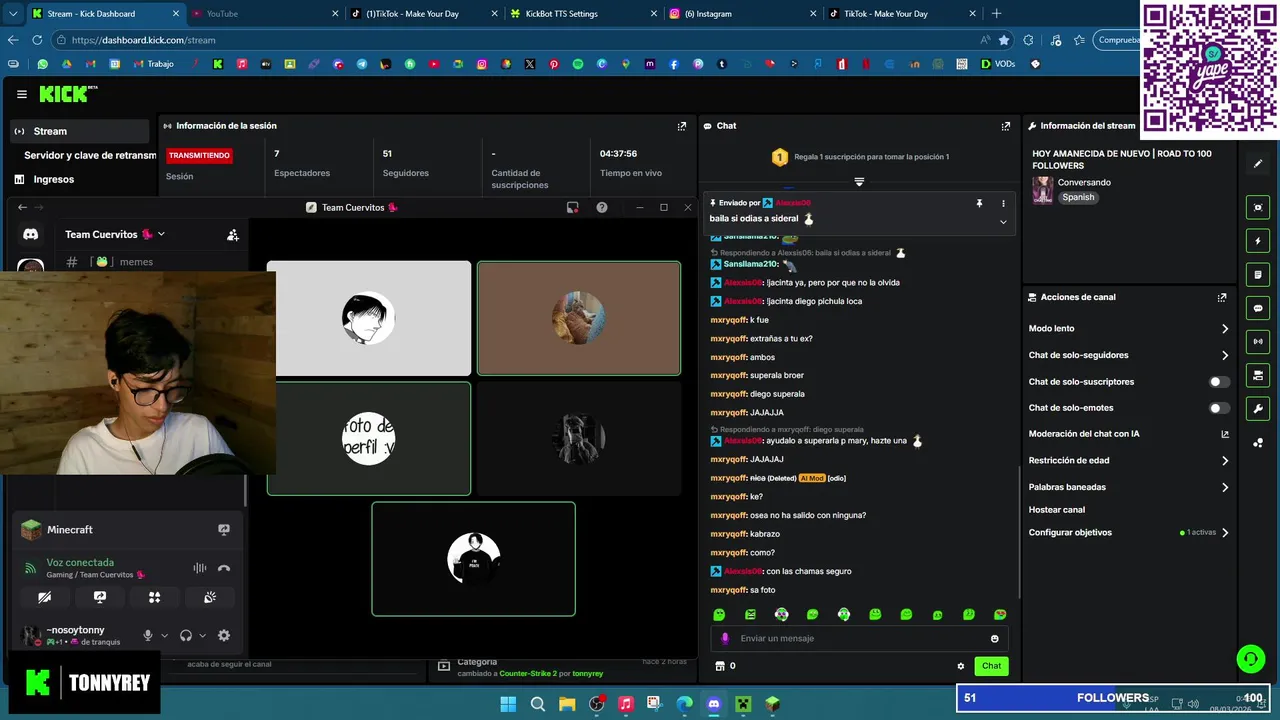
Task: Pop out the Información de la sesión panel
Action: coord(682,126)
